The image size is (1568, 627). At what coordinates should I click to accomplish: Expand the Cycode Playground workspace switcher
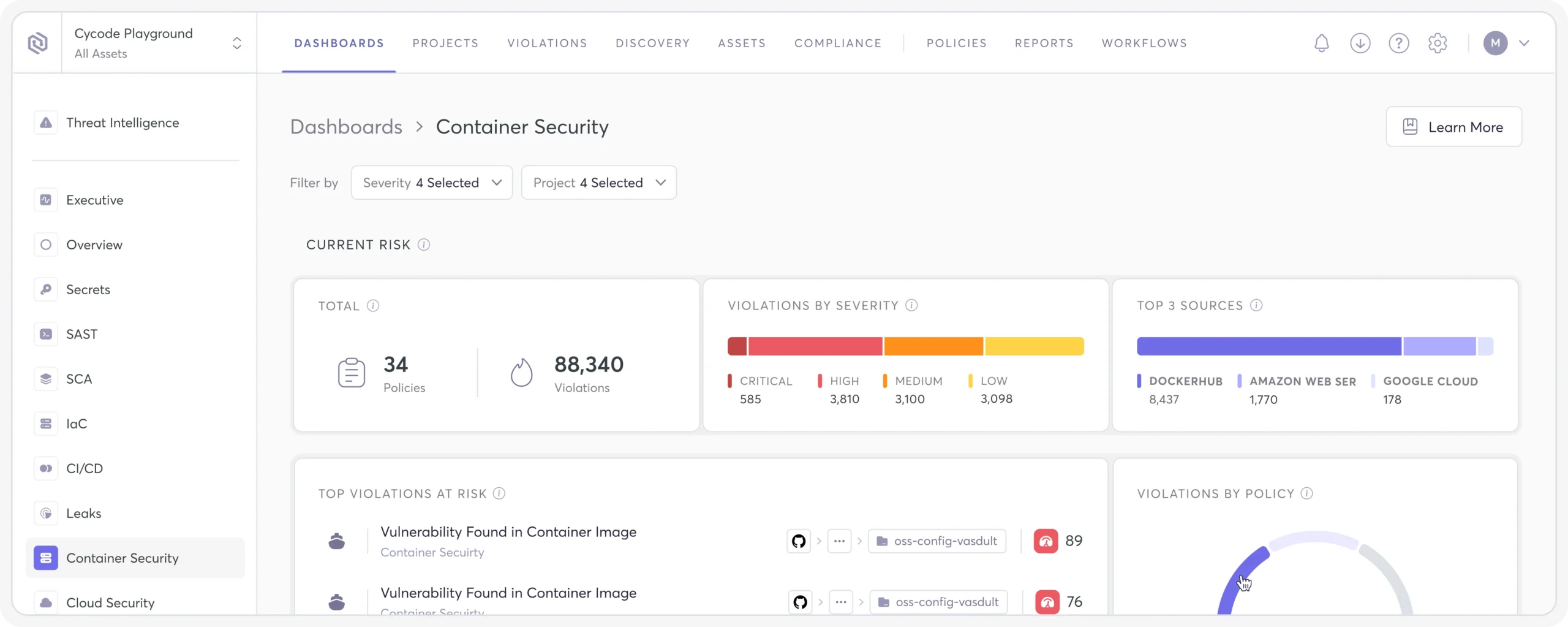237,42
